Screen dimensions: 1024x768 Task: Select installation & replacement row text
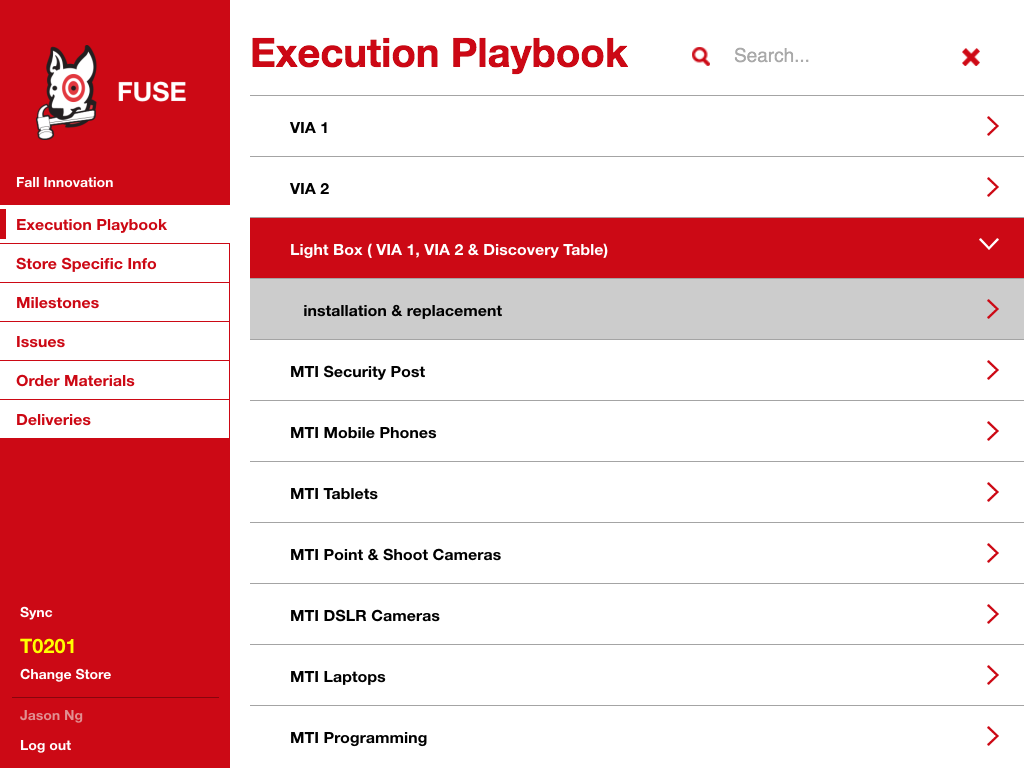[x=402, y=311]
